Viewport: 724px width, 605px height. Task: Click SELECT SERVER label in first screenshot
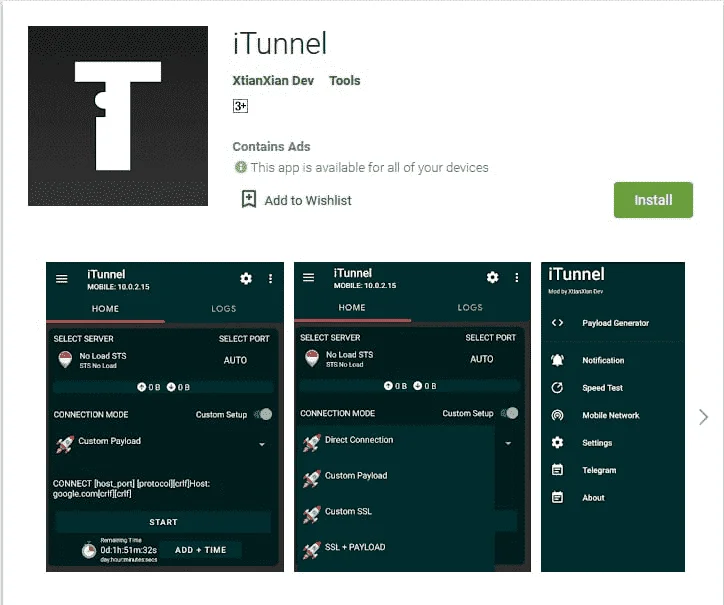83,339
